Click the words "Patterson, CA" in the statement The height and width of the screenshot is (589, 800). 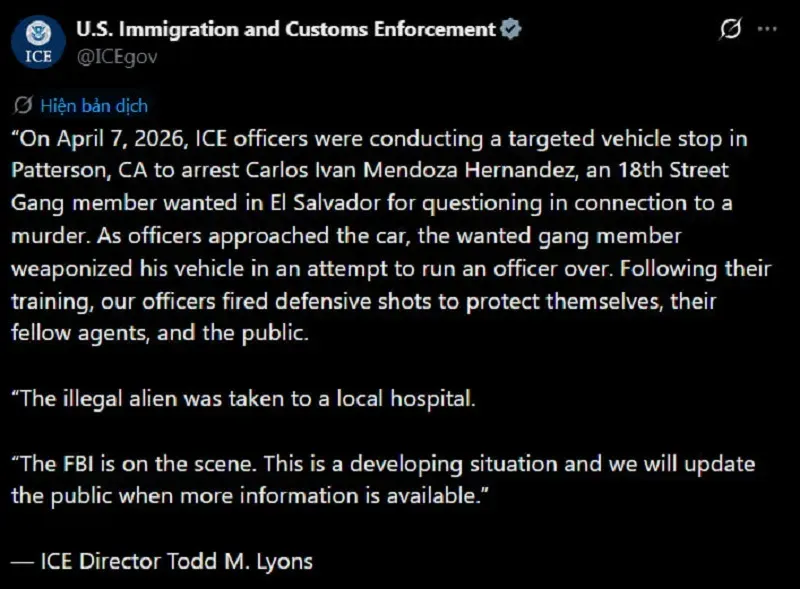click(68, 170)
